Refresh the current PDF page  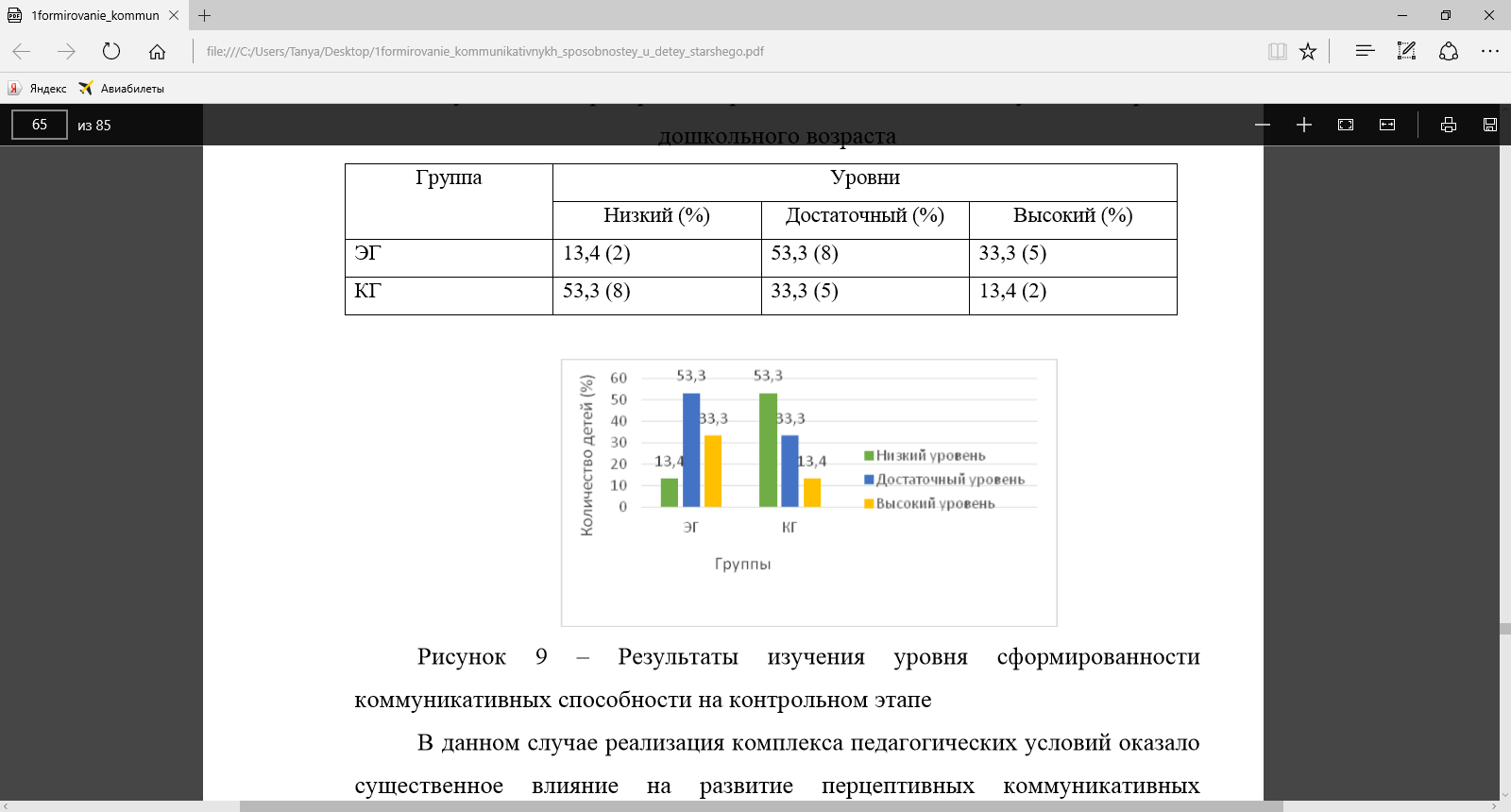pos(111,51)
